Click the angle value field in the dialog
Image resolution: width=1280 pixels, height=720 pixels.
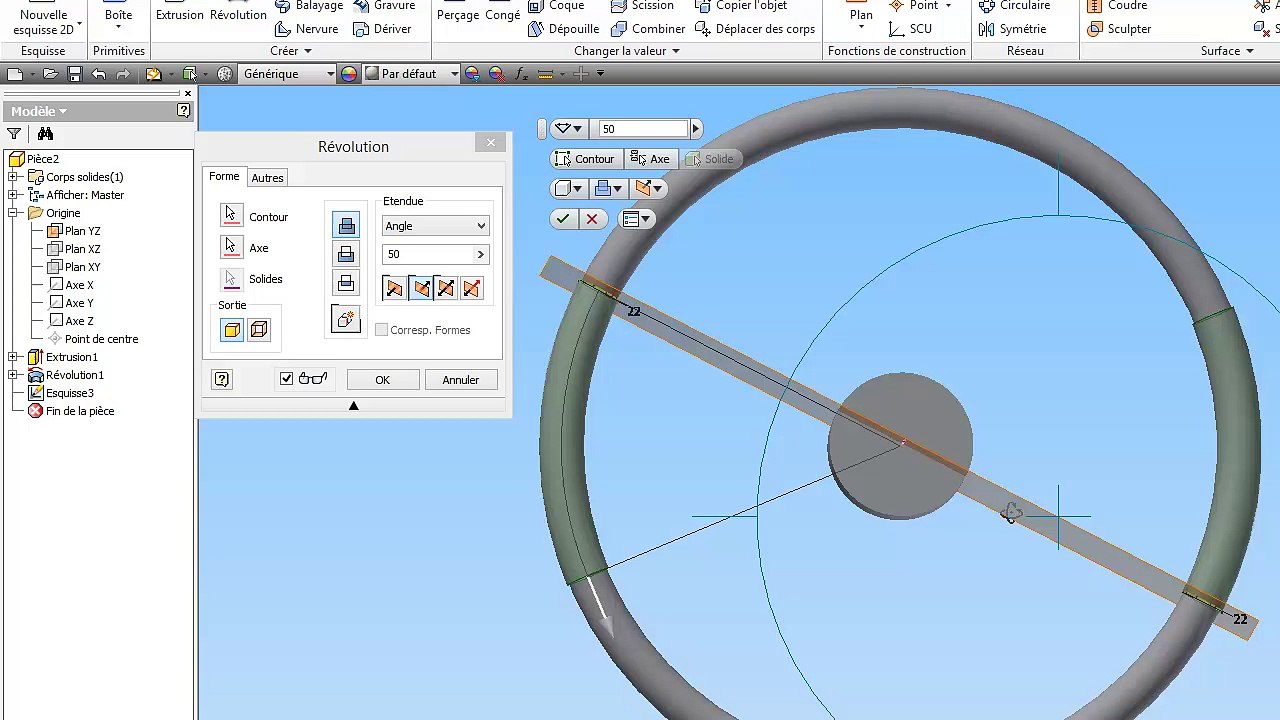point(429,254)
